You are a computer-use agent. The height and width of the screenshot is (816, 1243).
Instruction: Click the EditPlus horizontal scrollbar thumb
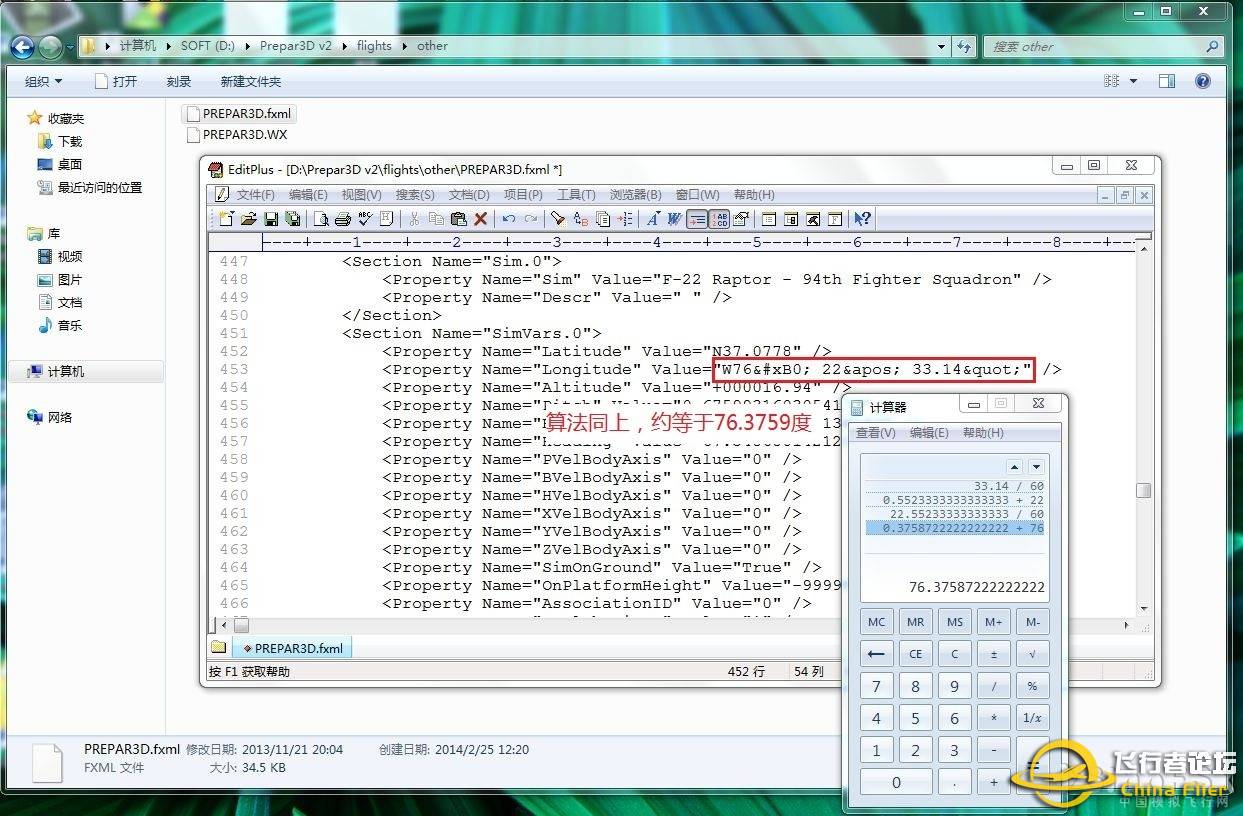(x=241, y=625)
